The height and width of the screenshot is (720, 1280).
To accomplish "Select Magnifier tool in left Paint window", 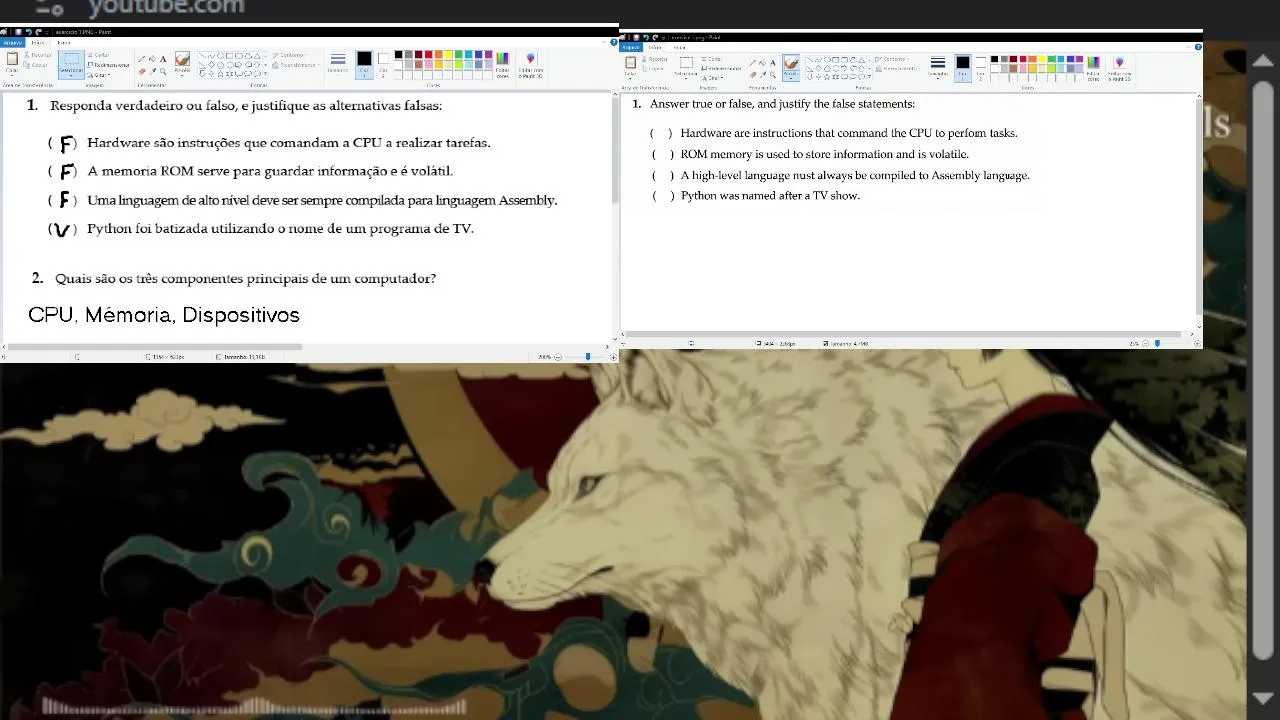I will [x=163, y=71].
